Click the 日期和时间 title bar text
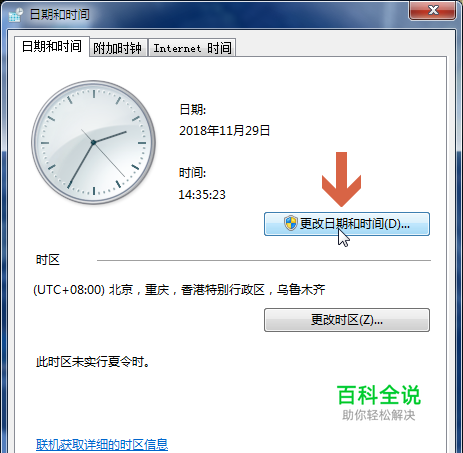The image size is (463, 453). point(60,15)
